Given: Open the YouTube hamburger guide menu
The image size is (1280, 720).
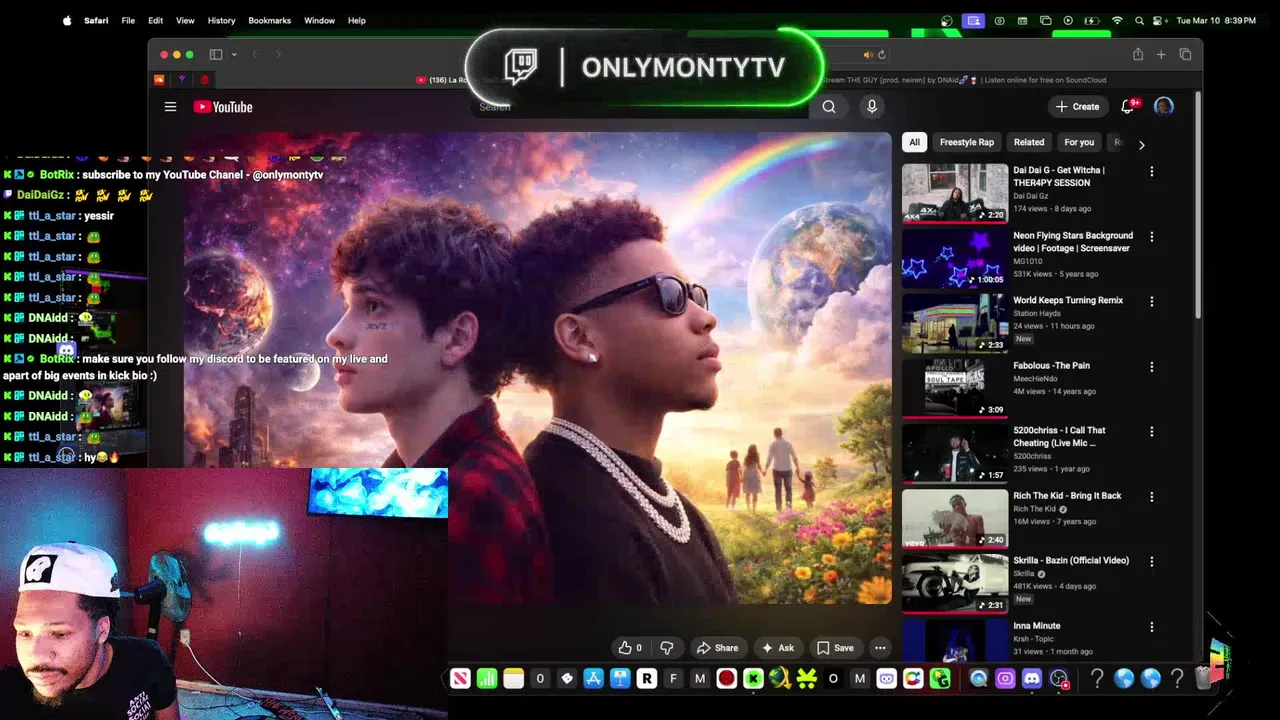Looking at the screenshot, I should click(170, 107).
